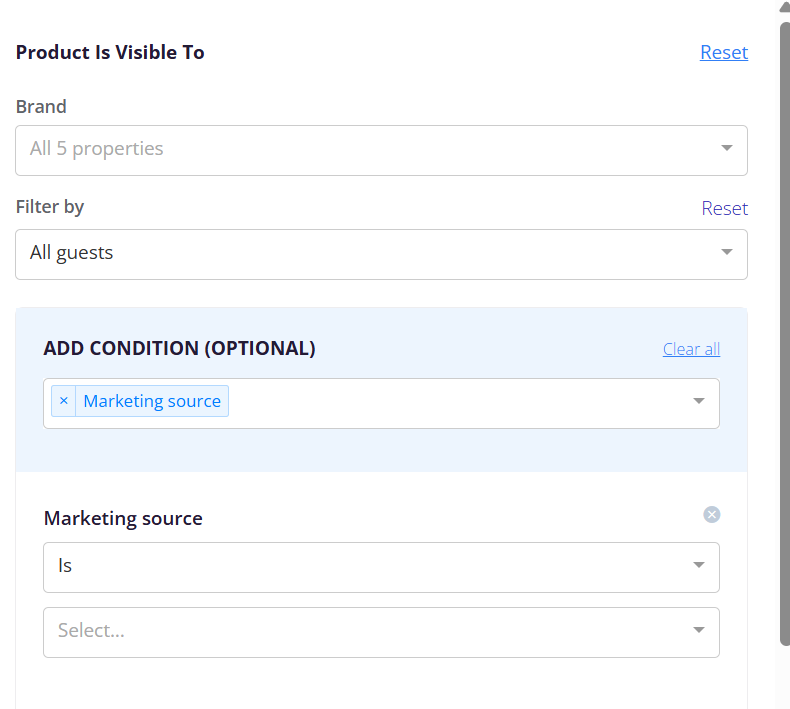The image size is (790, 709).
Task: Click Reset next to Filter by
Action: (x=725, y=208)
